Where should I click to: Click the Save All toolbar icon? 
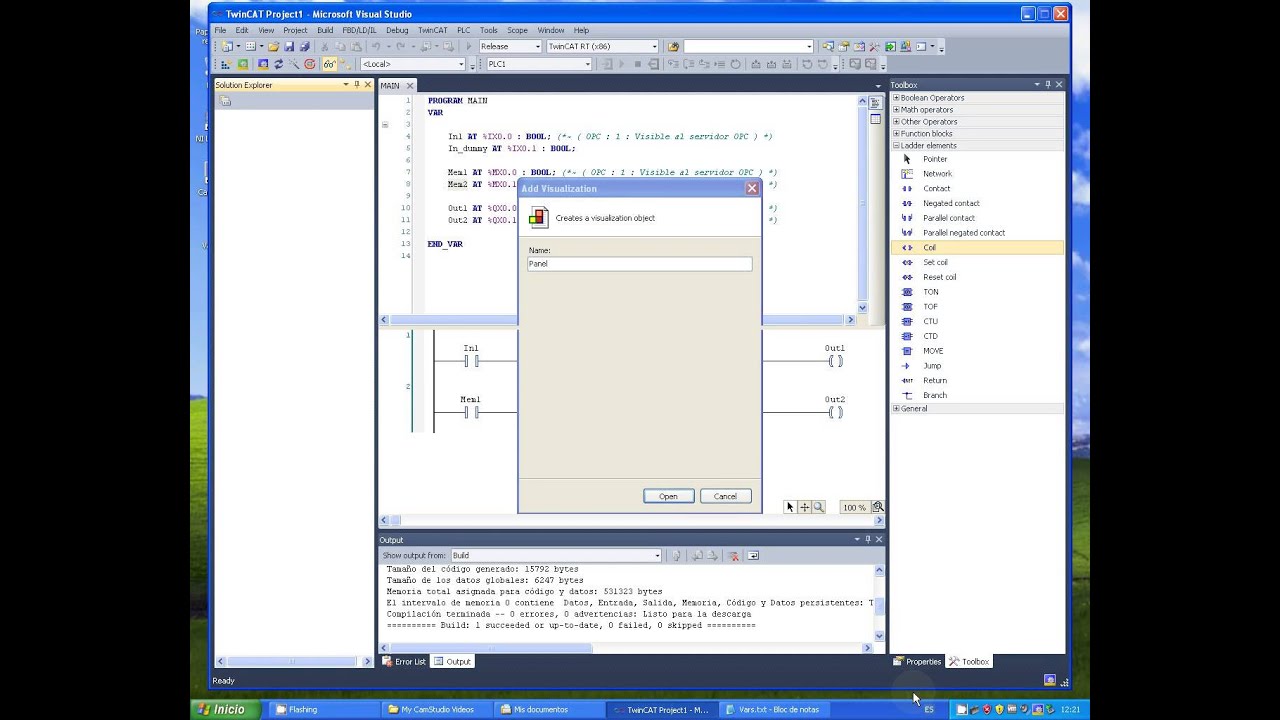point(304,47)
